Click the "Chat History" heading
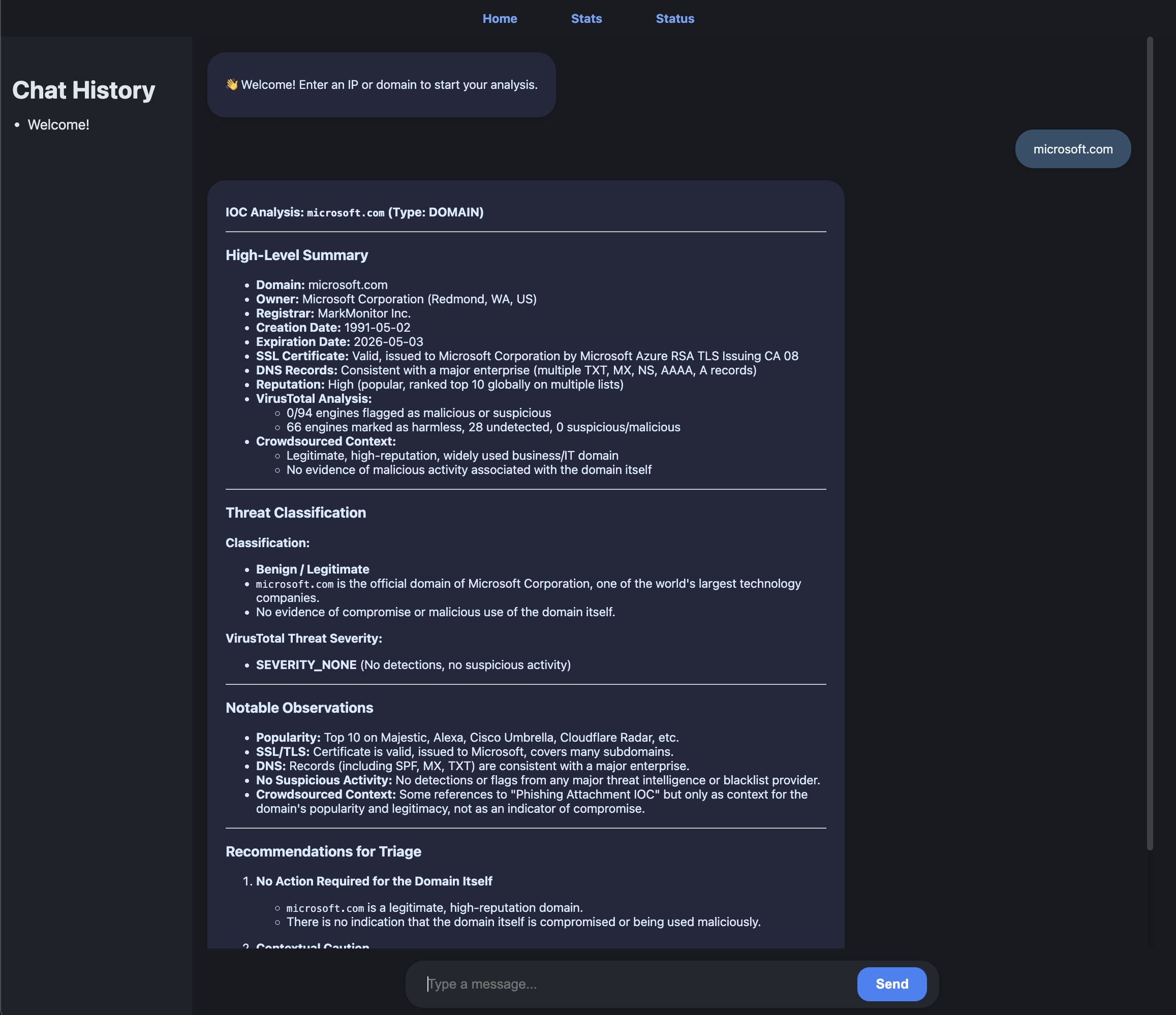 (83, 90)
